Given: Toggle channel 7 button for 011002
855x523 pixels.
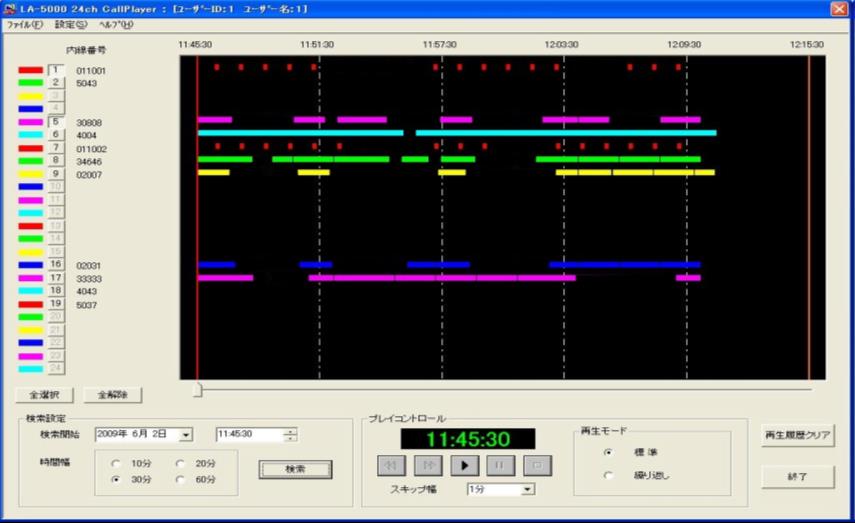Looking at the screenshot, I should [56, 148].
